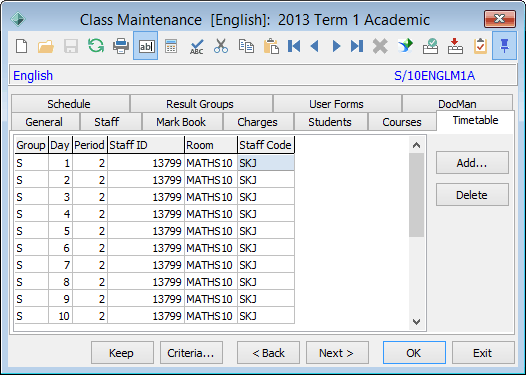Click the New document toolbar icon

21,46
